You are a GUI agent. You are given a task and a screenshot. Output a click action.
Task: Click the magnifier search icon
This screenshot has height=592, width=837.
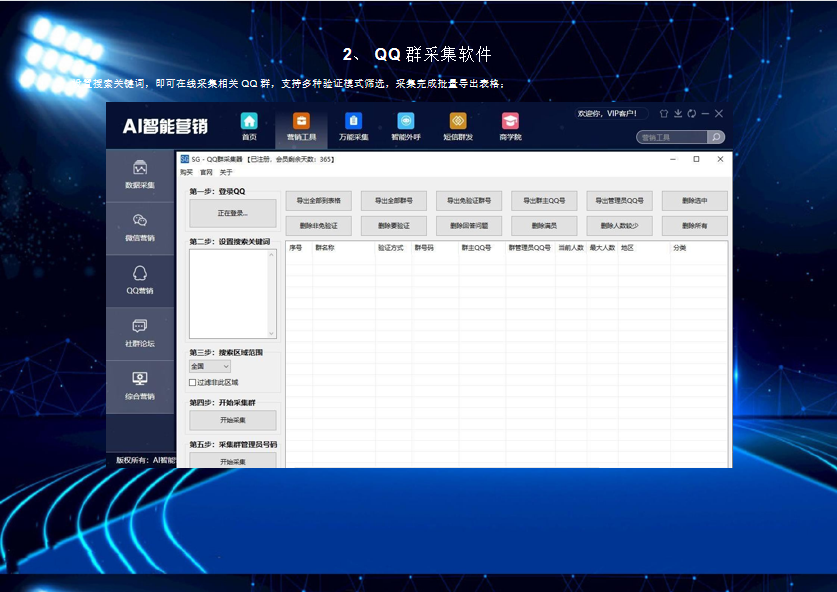click(x=716, y=137)
